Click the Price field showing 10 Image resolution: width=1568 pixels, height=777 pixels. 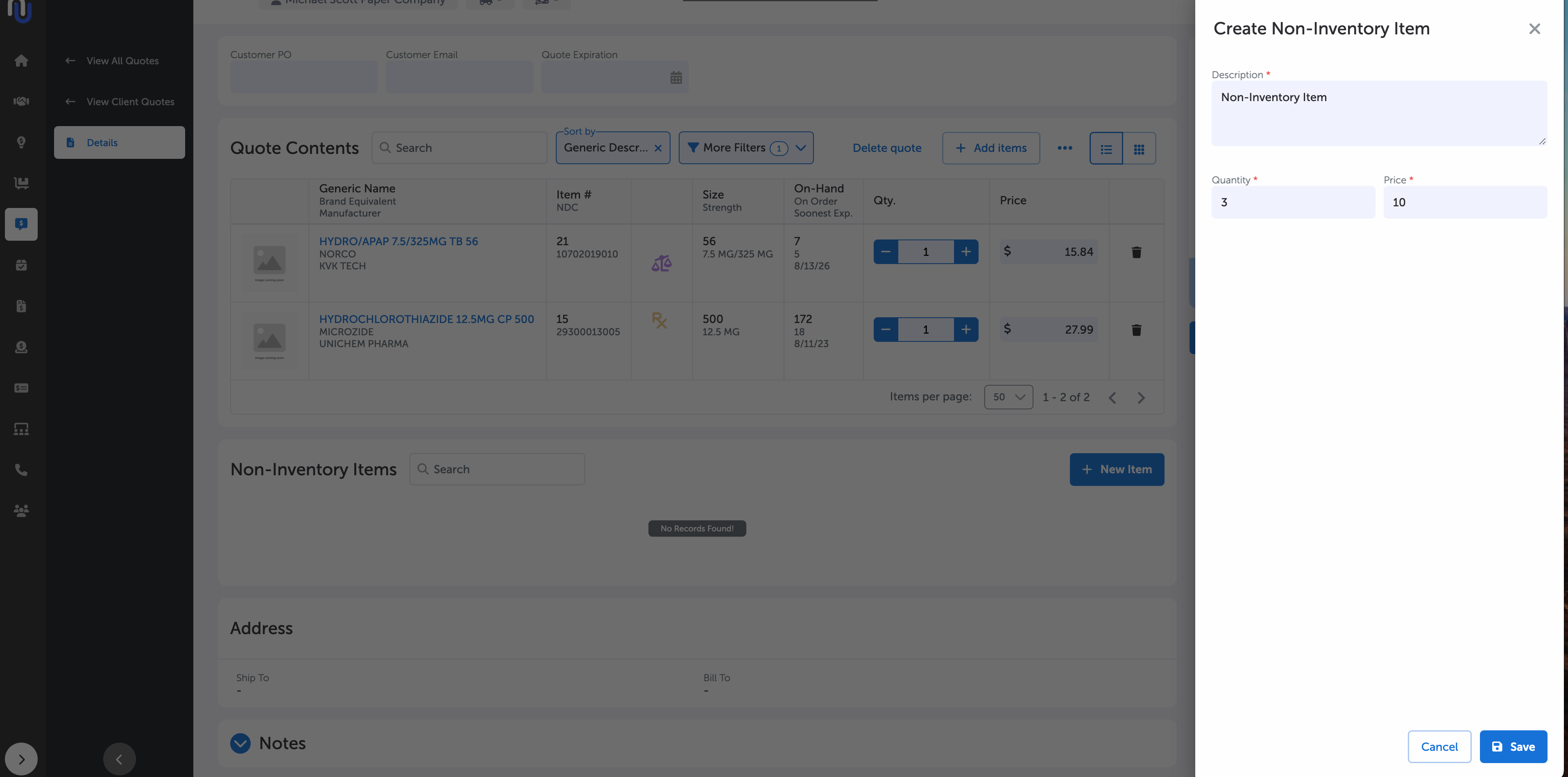coord(1465,202)
